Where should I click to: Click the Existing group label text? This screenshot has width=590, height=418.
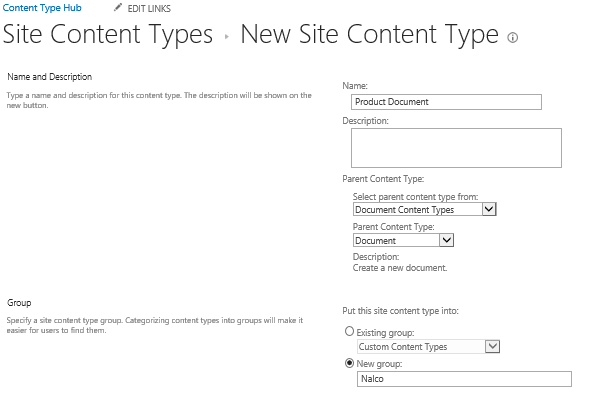pyautogui.click(x=385, y=333)
